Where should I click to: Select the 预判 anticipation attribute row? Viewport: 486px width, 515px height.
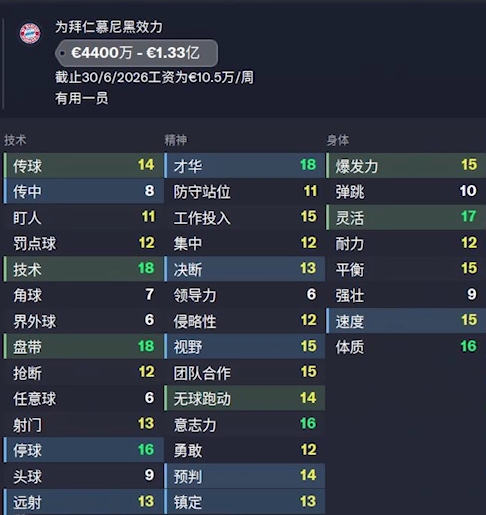tap(244, 476)
